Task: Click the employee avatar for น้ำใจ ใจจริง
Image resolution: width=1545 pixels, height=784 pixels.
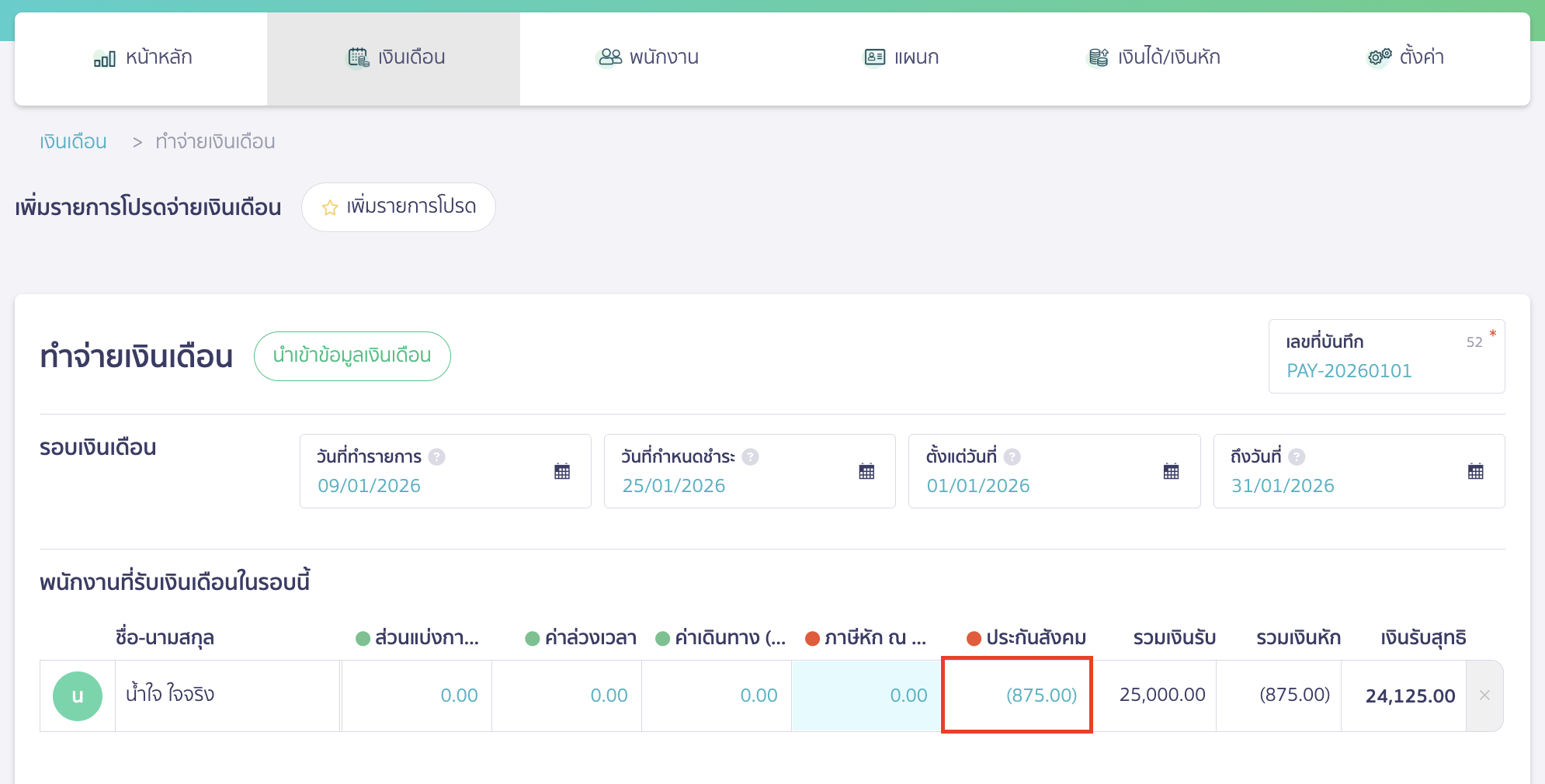Action: click(78, 696)
